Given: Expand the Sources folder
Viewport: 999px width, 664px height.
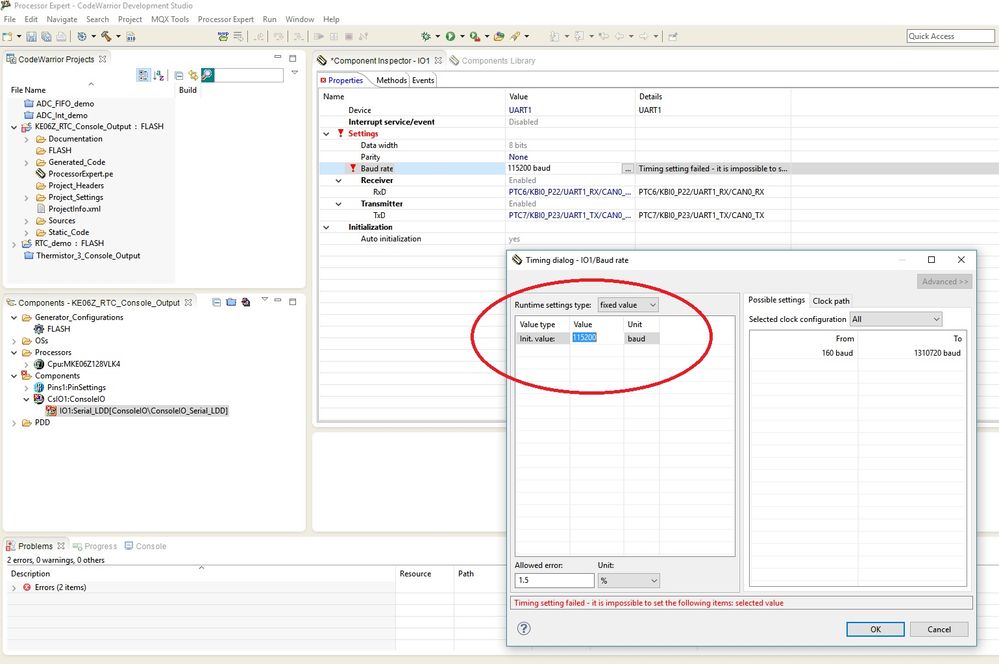Looking at the screenshot, I should (26, 221).
